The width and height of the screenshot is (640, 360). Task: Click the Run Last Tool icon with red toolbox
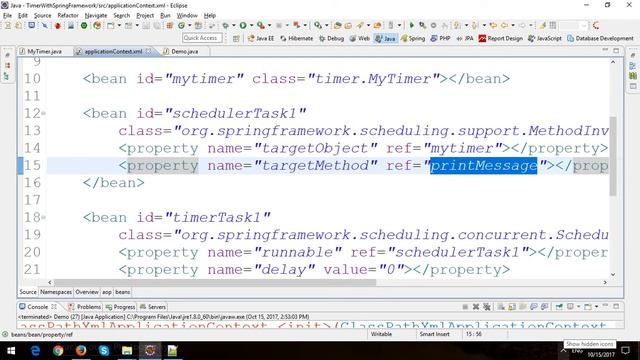click(x=260, y=25)
